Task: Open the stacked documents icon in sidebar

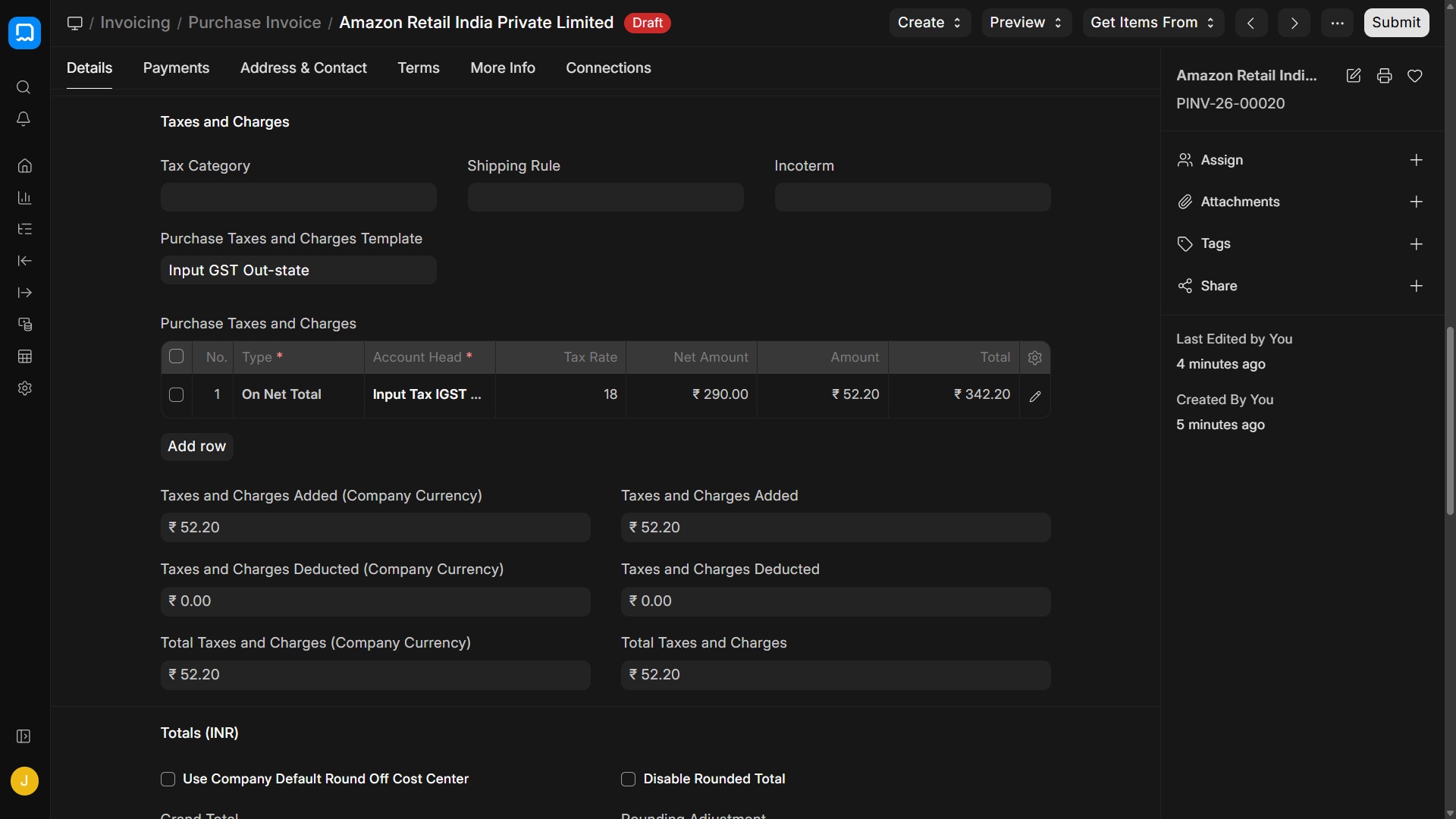Action: pyautogui.click(x=24, y=325)
